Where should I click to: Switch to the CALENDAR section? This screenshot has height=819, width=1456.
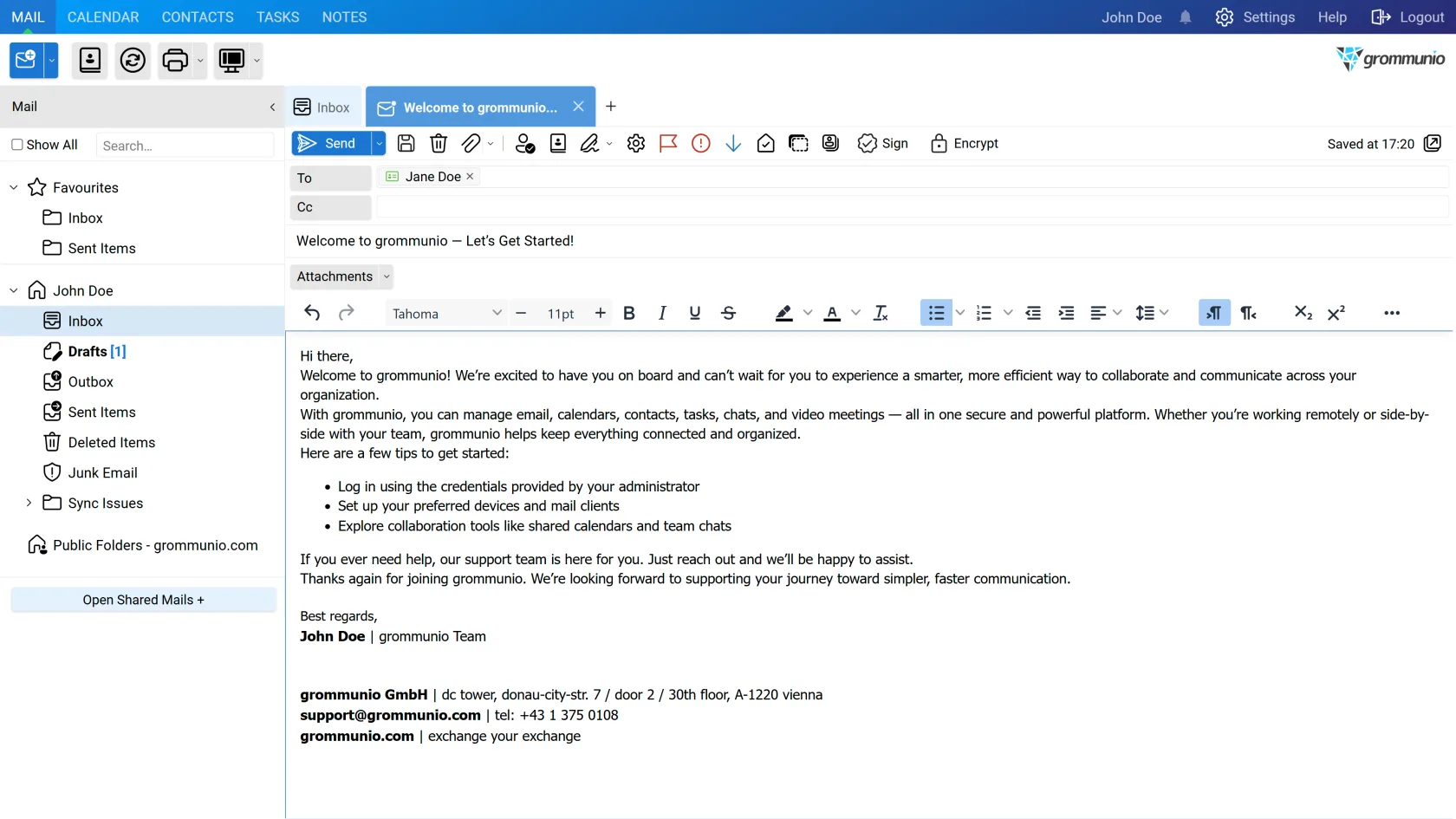103,17
